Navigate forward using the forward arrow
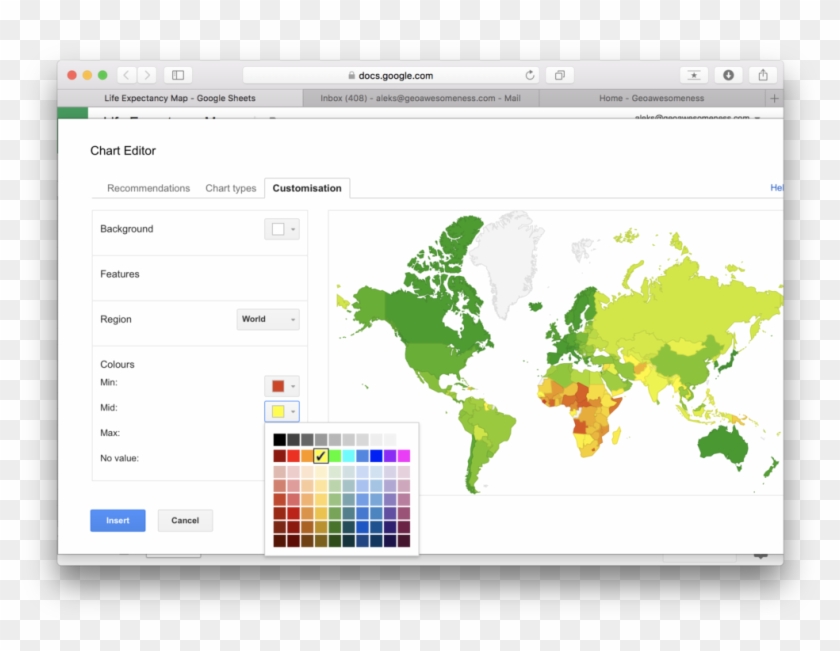This screenshot has height=651, width=840. click(146, 74)
